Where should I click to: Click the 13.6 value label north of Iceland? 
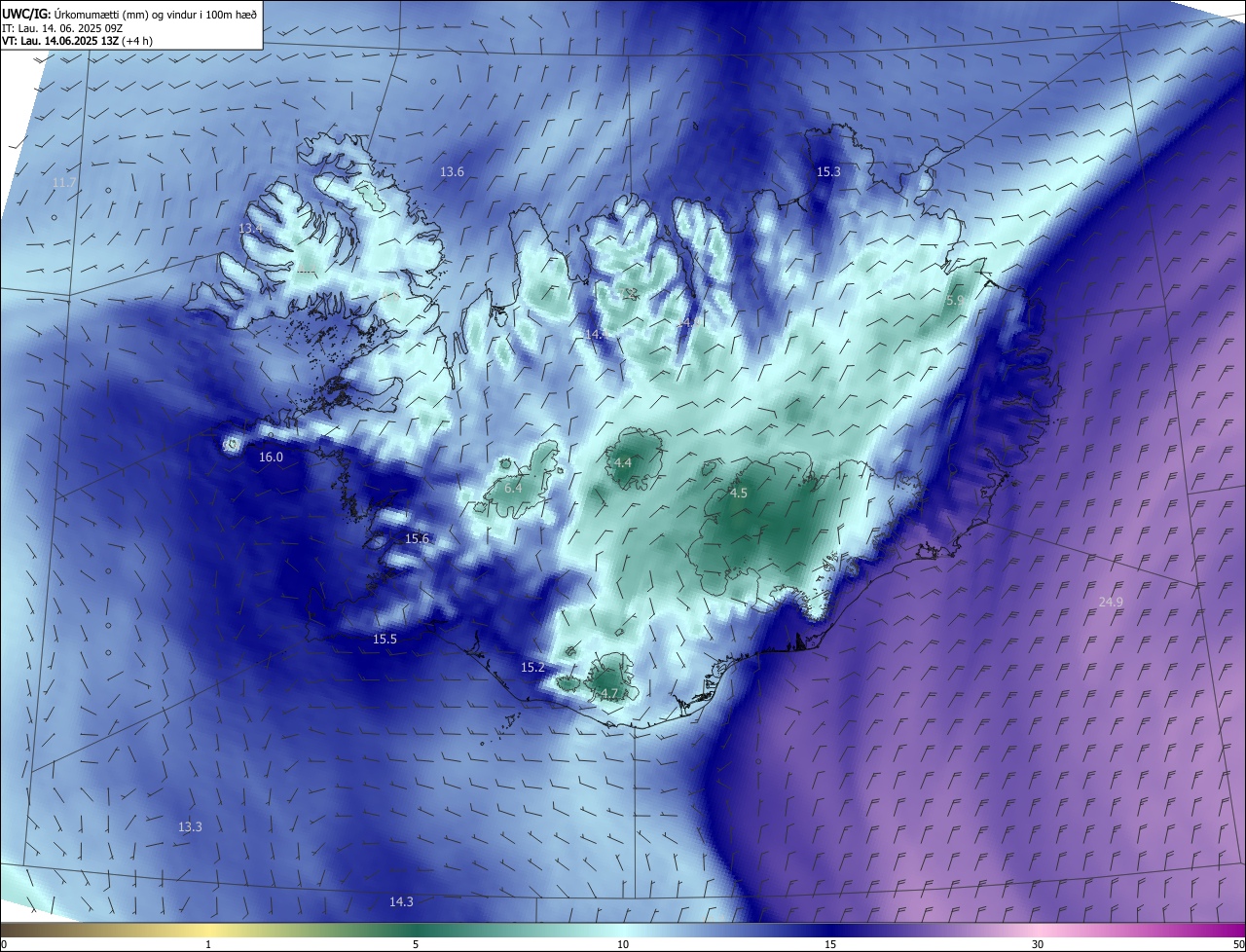[452, 172]
